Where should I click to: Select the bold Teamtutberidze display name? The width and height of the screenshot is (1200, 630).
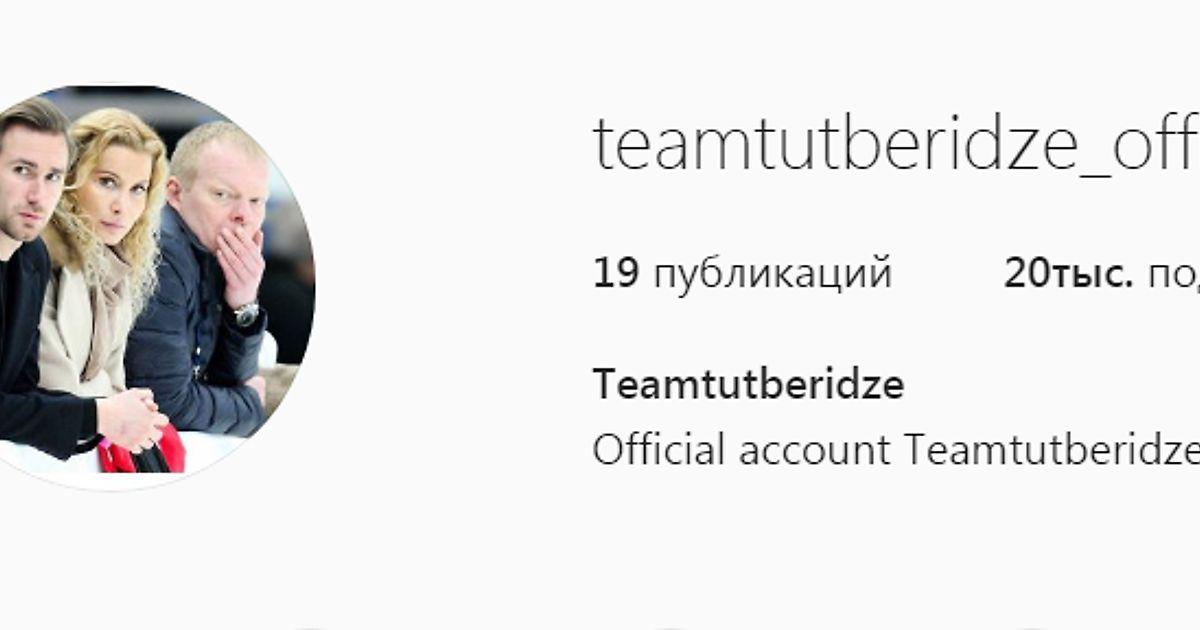[x=748, y=385]
